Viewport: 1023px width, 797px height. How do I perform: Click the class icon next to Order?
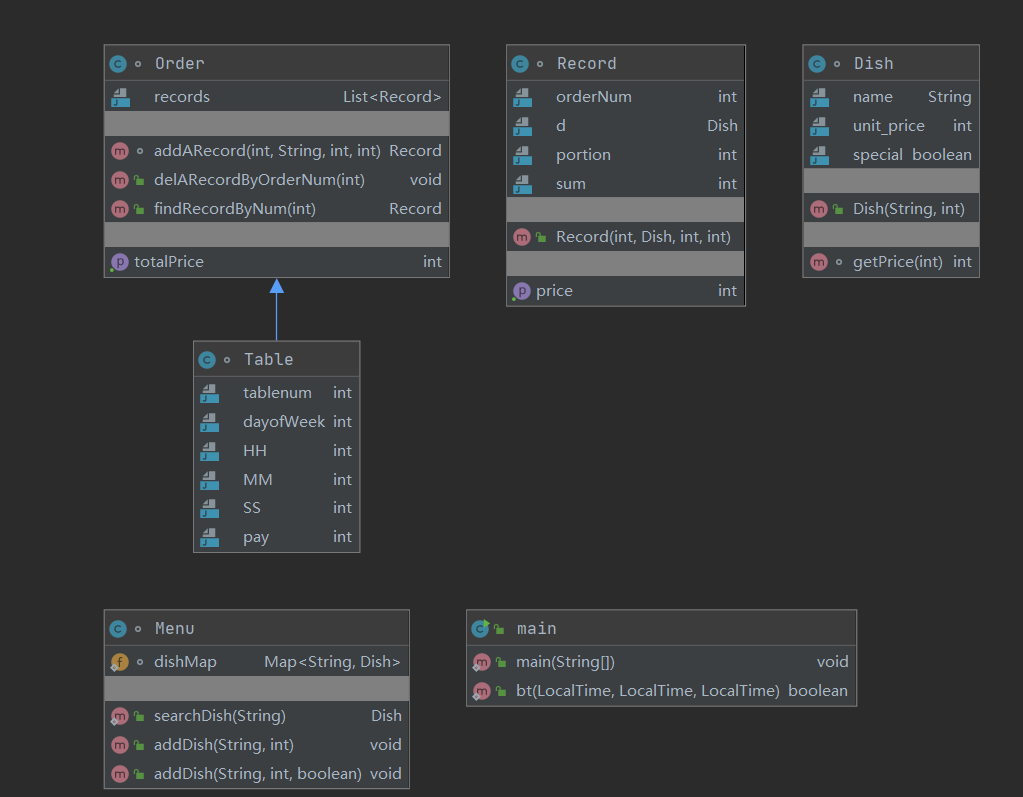tap(118, 64)
